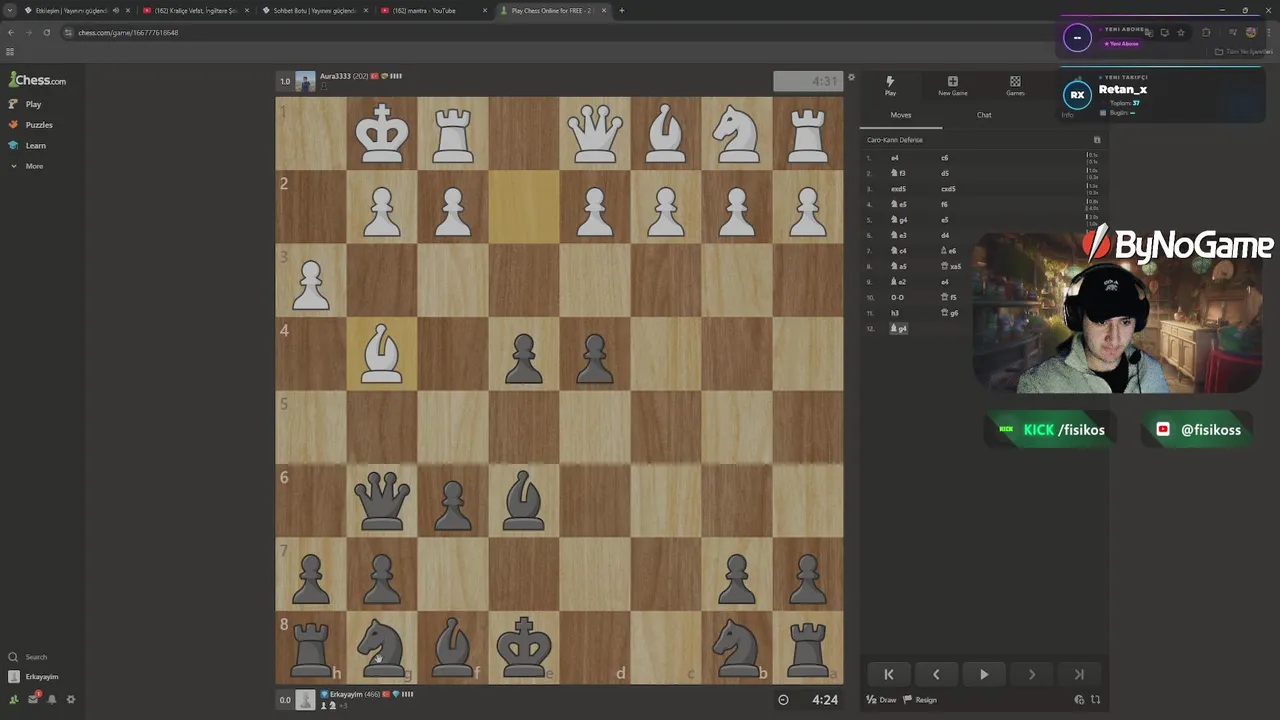The height and width of the screenshot is (720, 1280).
Task: Click Erkayayim's avatar below the board
Action: tap(305, 700)
